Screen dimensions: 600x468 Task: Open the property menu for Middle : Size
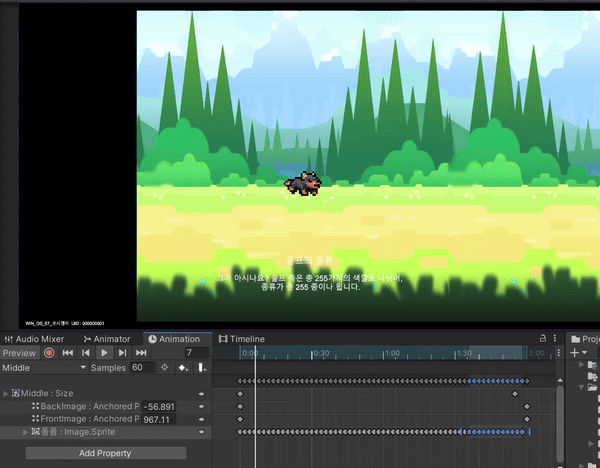coord(201,394)
